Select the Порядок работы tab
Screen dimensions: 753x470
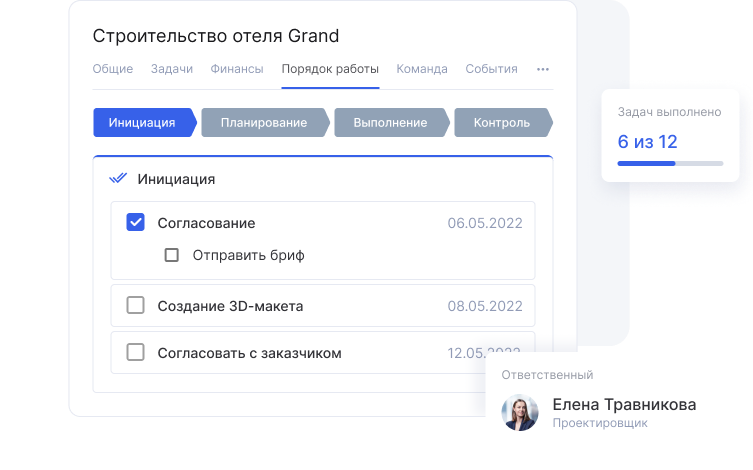point(330,70)
